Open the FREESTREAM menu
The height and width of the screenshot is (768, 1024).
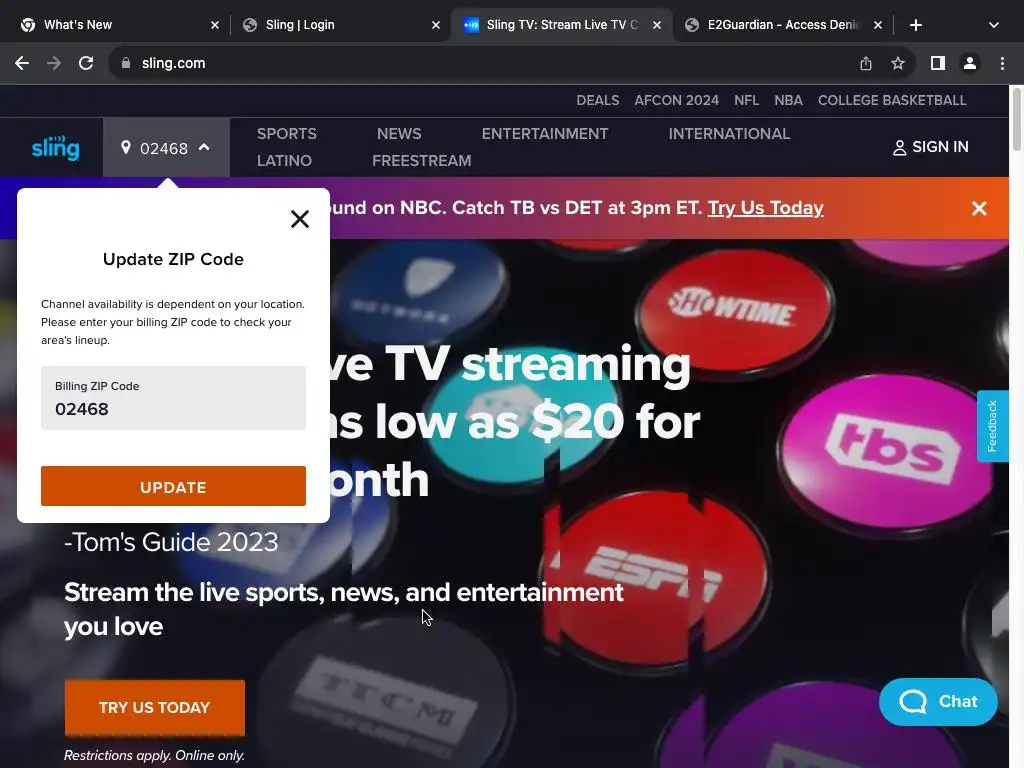tap(421, 161)
